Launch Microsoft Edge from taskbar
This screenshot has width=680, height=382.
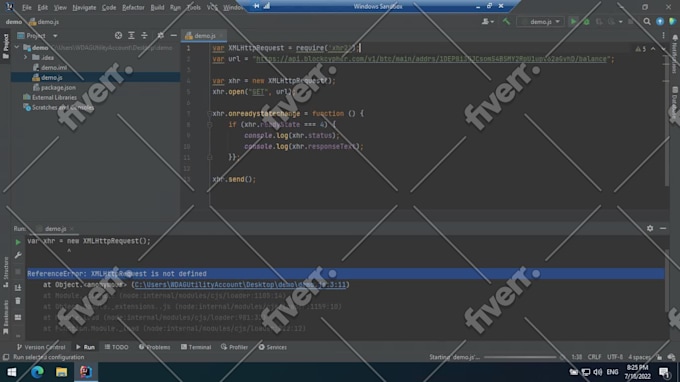[37, 372]
